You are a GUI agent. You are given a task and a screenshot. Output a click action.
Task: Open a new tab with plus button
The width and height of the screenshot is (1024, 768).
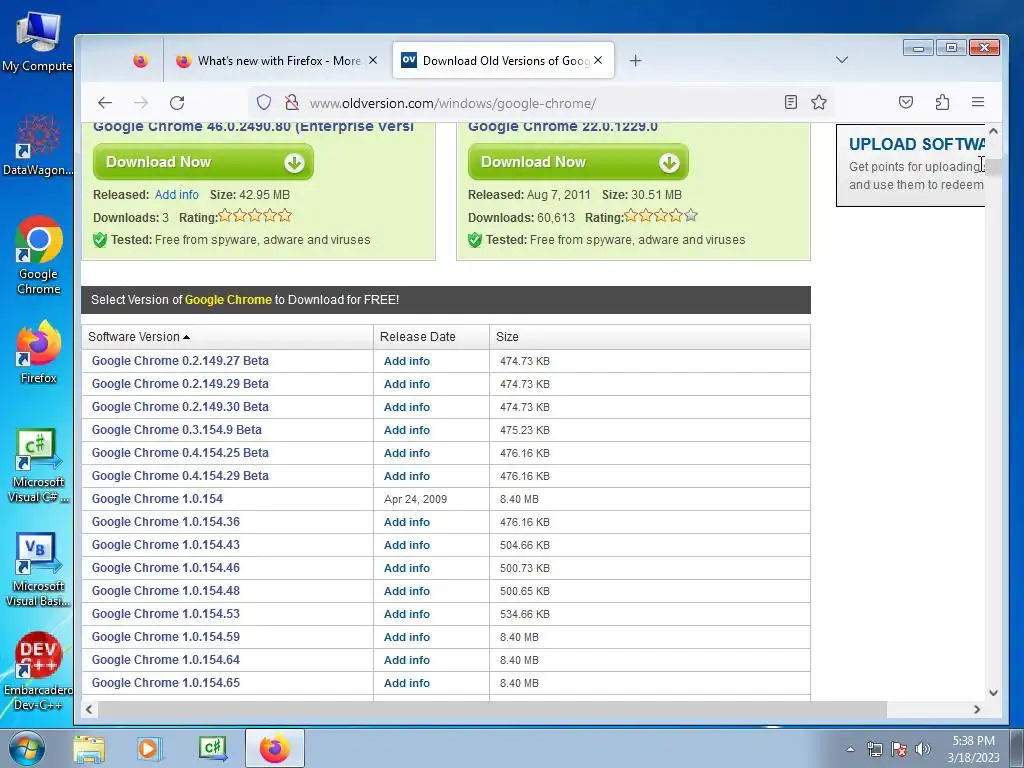[635, 61]
